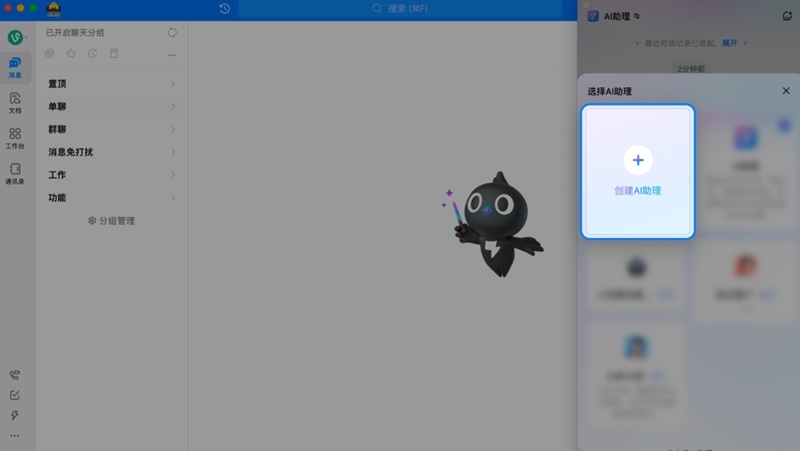
Task: Click the plus circle to create assistant
Action: (638, 160)
